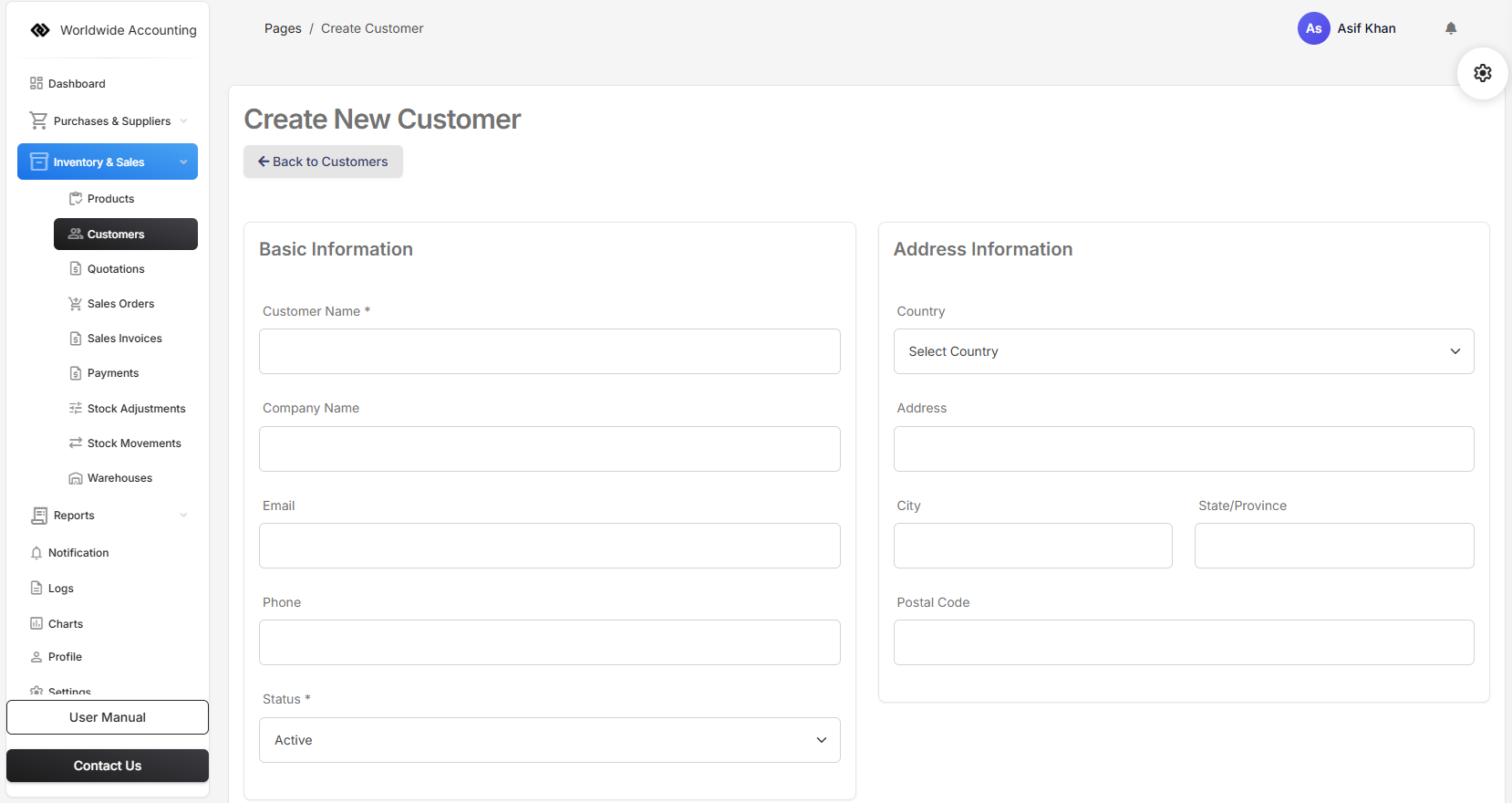Click the Pages breadcrumb link
1512x803 pixels.
click(x=283, y=28)
